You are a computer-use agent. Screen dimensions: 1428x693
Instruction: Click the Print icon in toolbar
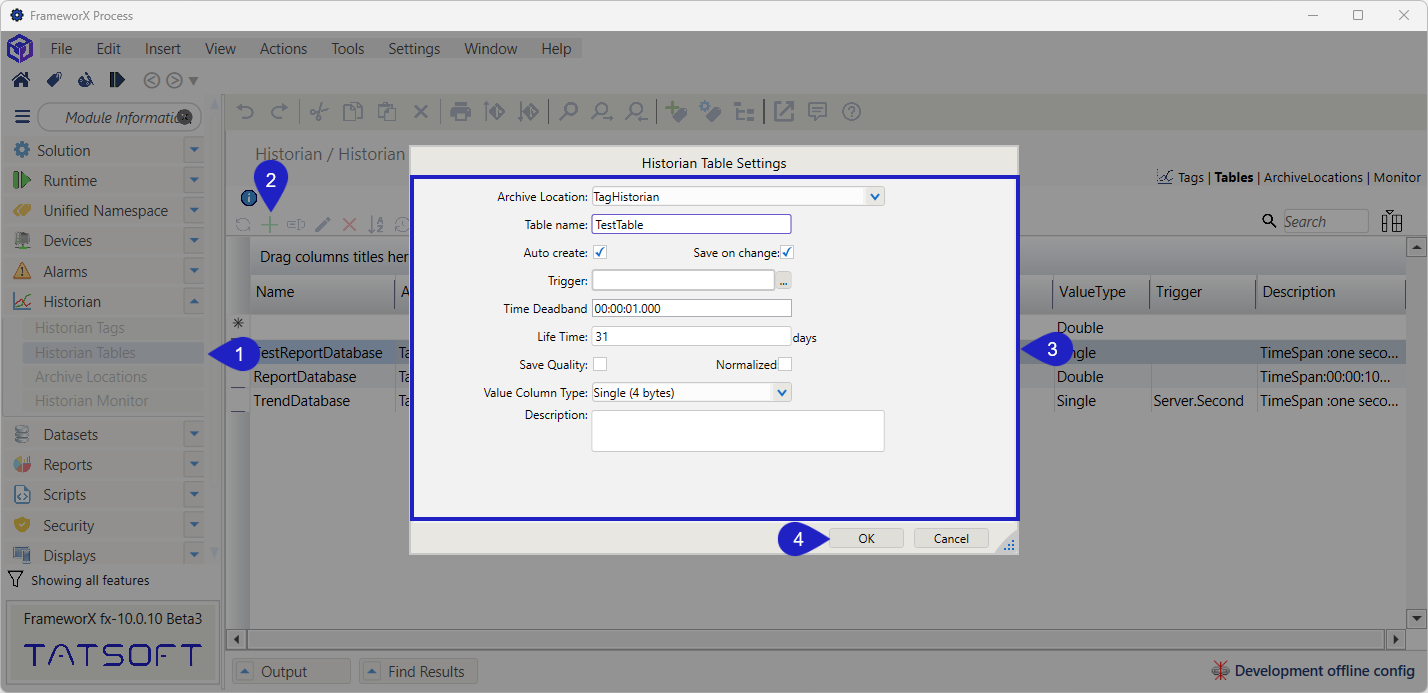[460, 112]
